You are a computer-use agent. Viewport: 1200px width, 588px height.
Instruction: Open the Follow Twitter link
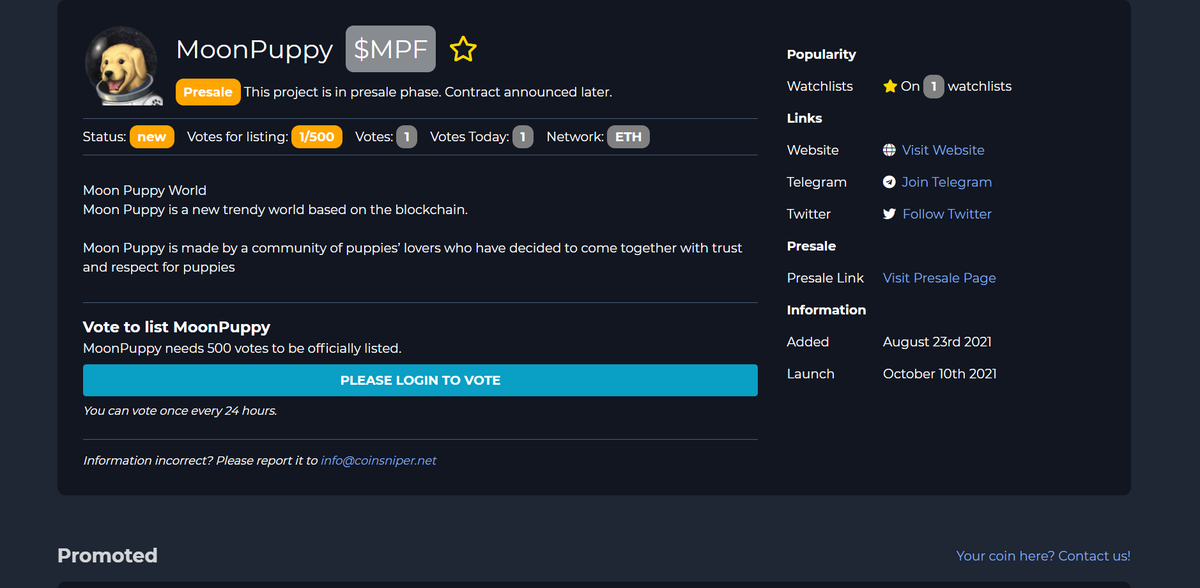click(947, 214)
